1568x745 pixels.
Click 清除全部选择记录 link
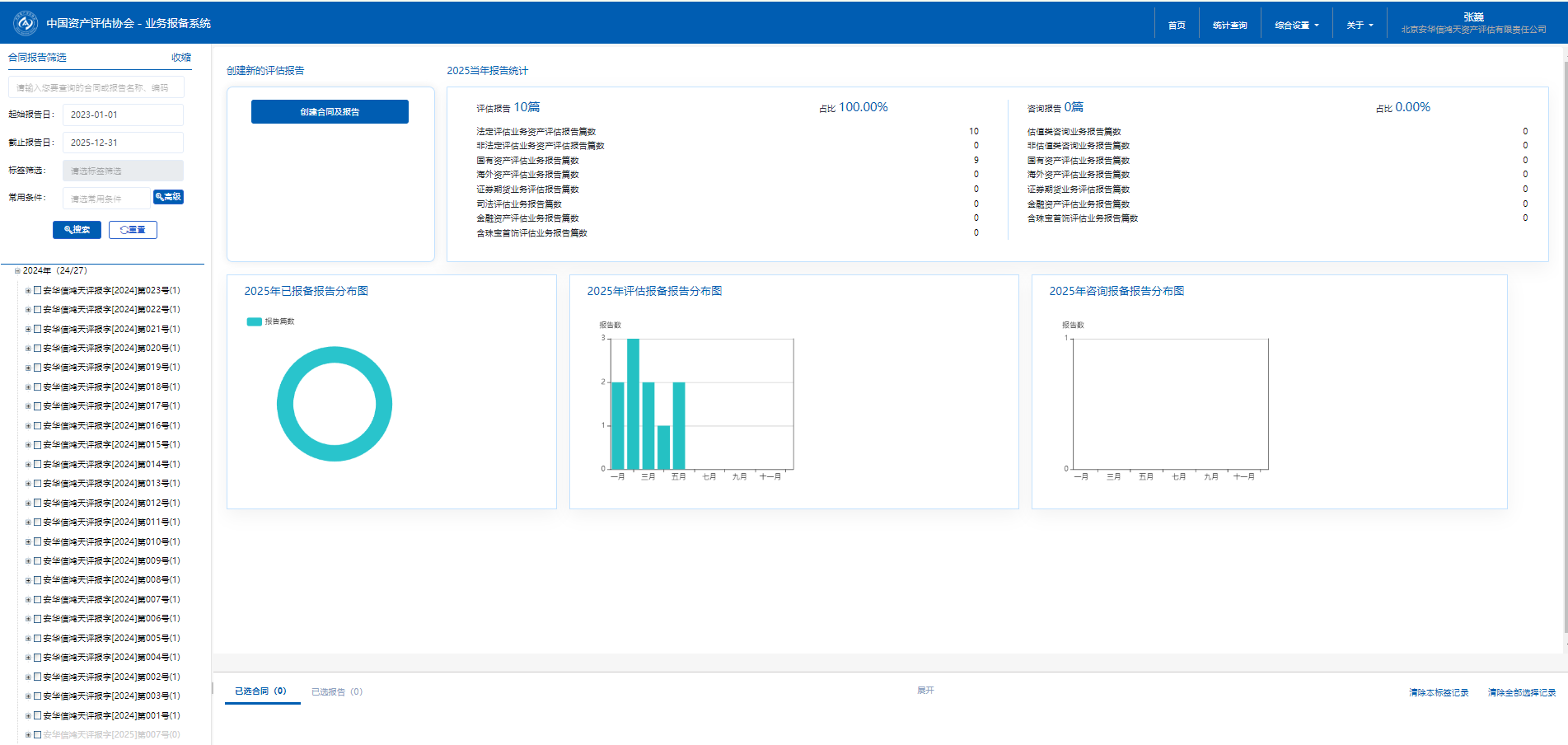coord(1521,693)
